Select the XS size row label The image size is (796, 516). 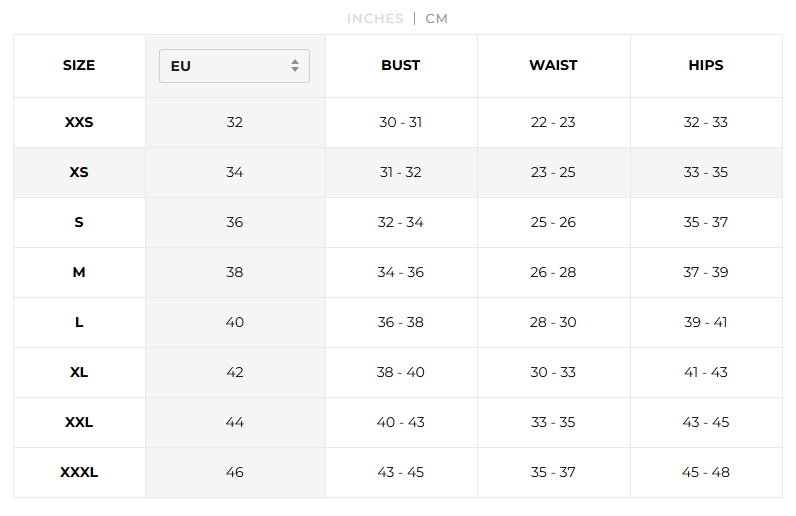click(x=79, y=172)
